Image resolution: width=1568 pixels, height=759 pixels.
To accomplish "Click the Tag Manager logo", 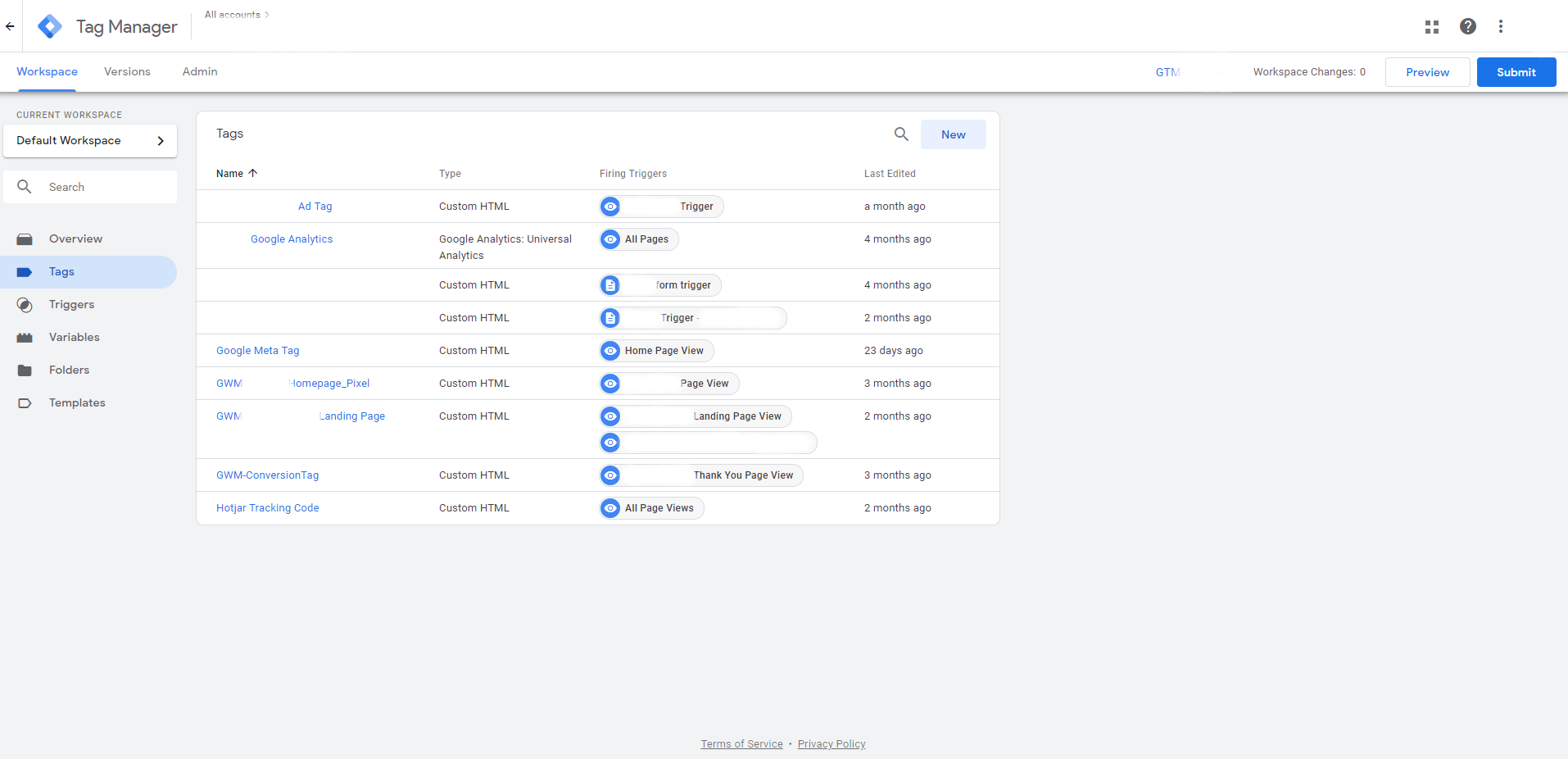I will (x=50, y=26).
